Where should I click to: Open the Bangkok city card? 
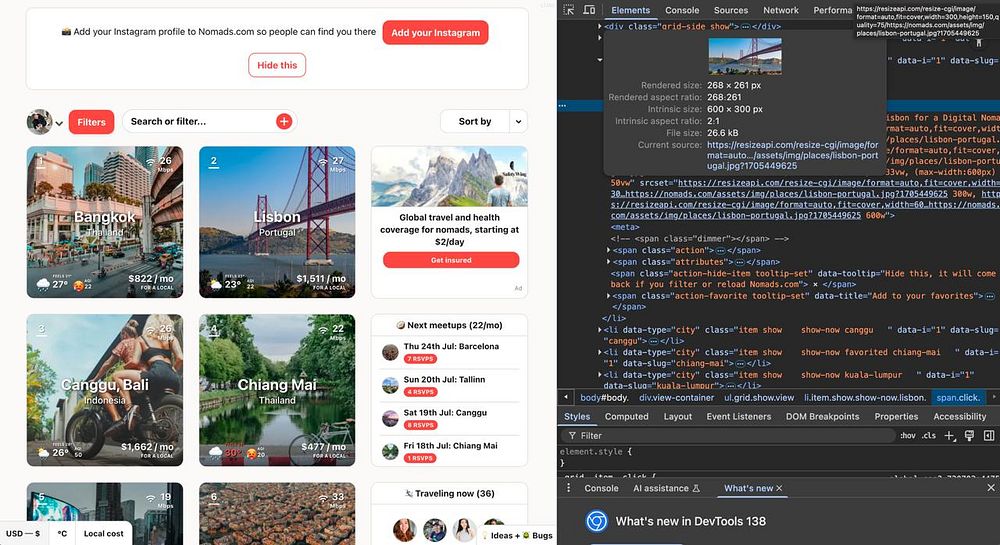105,222
